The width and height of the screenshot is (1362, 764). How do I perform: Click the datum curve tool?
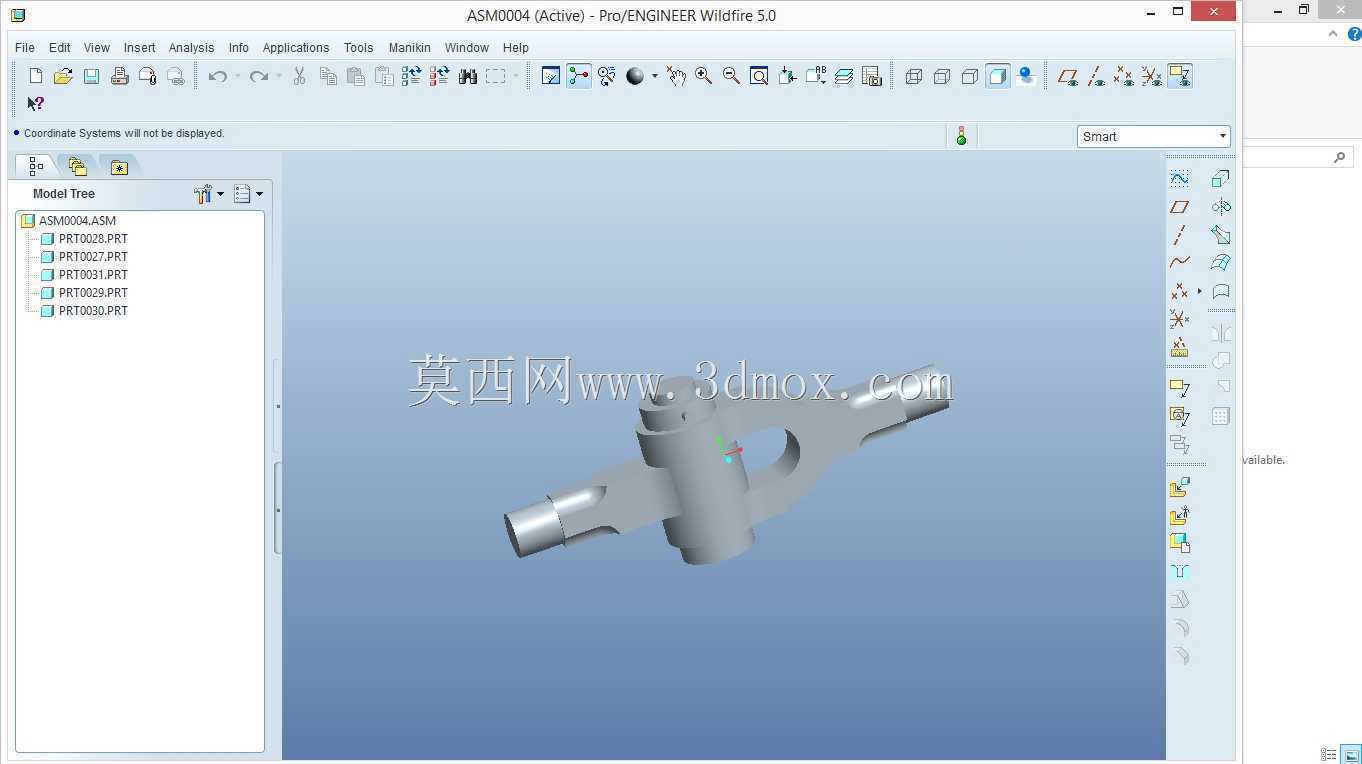point(1180,263)
